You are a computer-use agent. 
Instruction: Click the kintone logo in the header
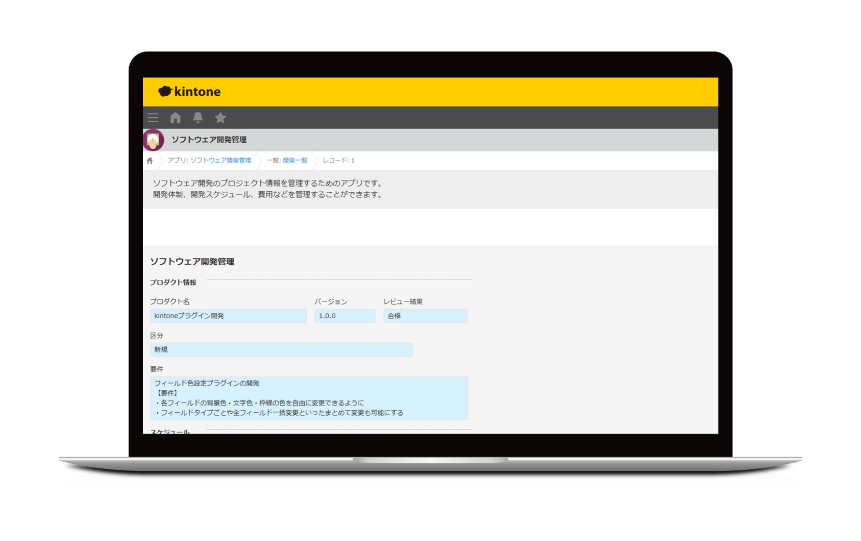click(189, 91)
